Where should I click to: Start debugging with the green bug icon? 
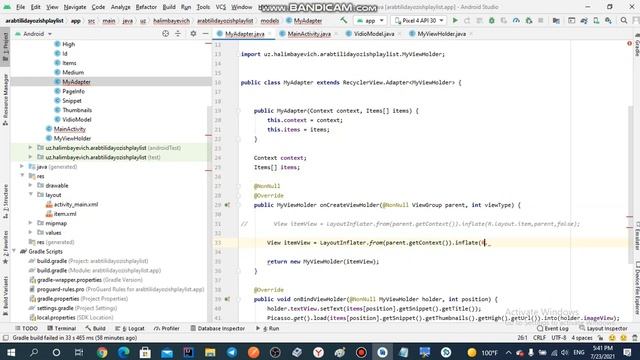[x=492, y=20]
